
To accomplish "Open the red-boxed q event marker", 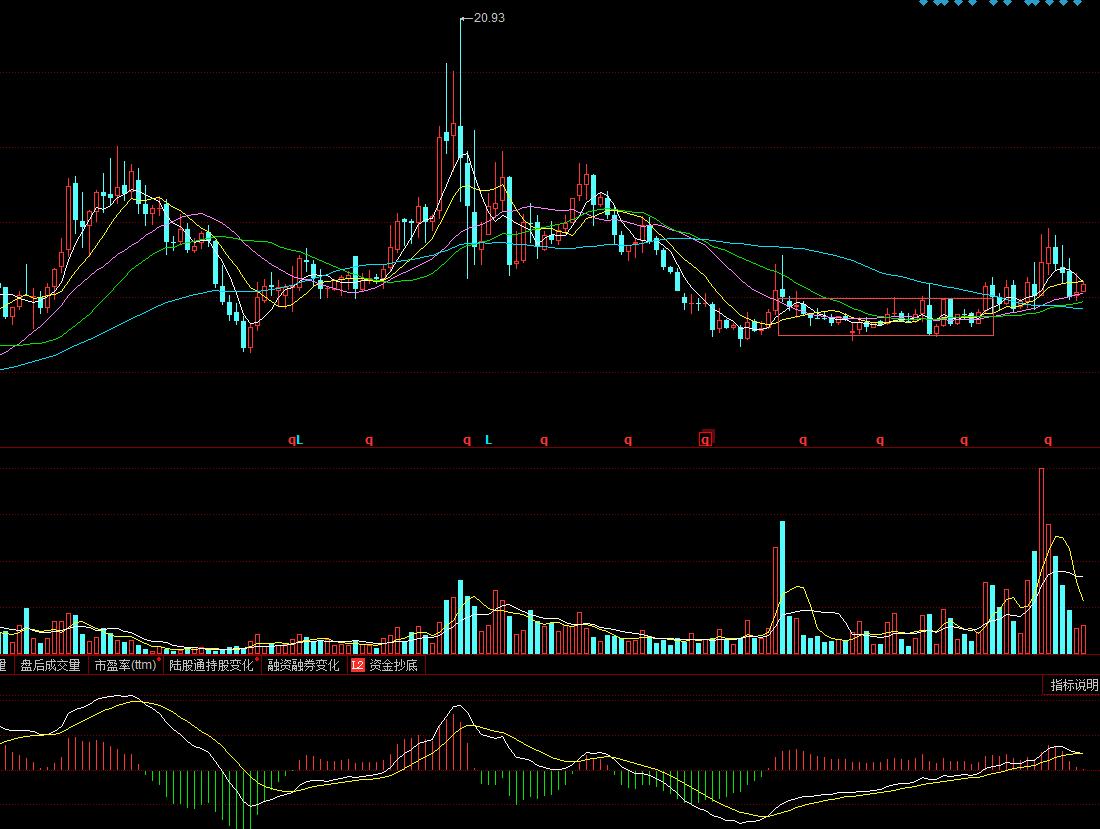I will tap(706, 439).
